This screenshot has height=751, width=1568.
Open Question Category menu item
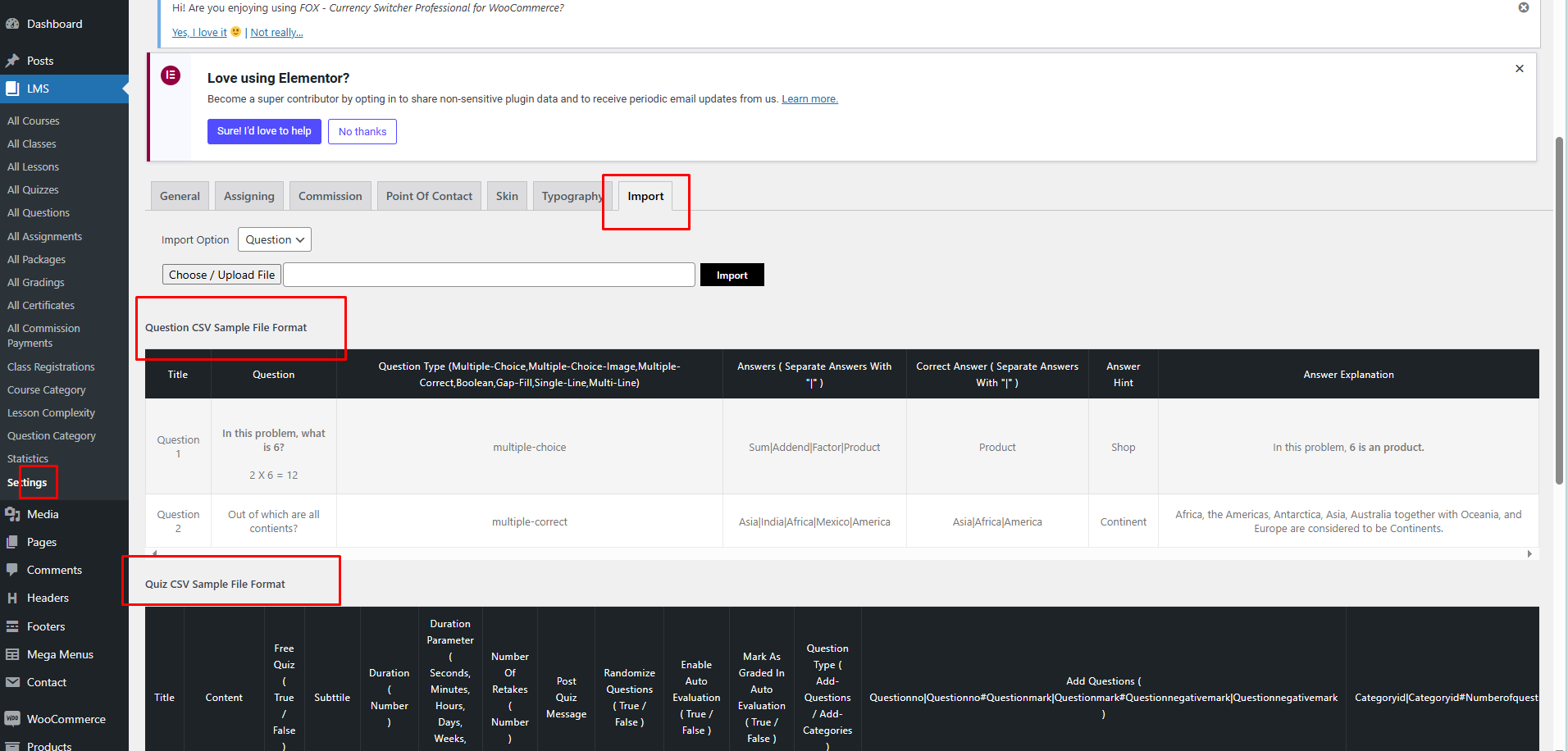click(52, 435)
